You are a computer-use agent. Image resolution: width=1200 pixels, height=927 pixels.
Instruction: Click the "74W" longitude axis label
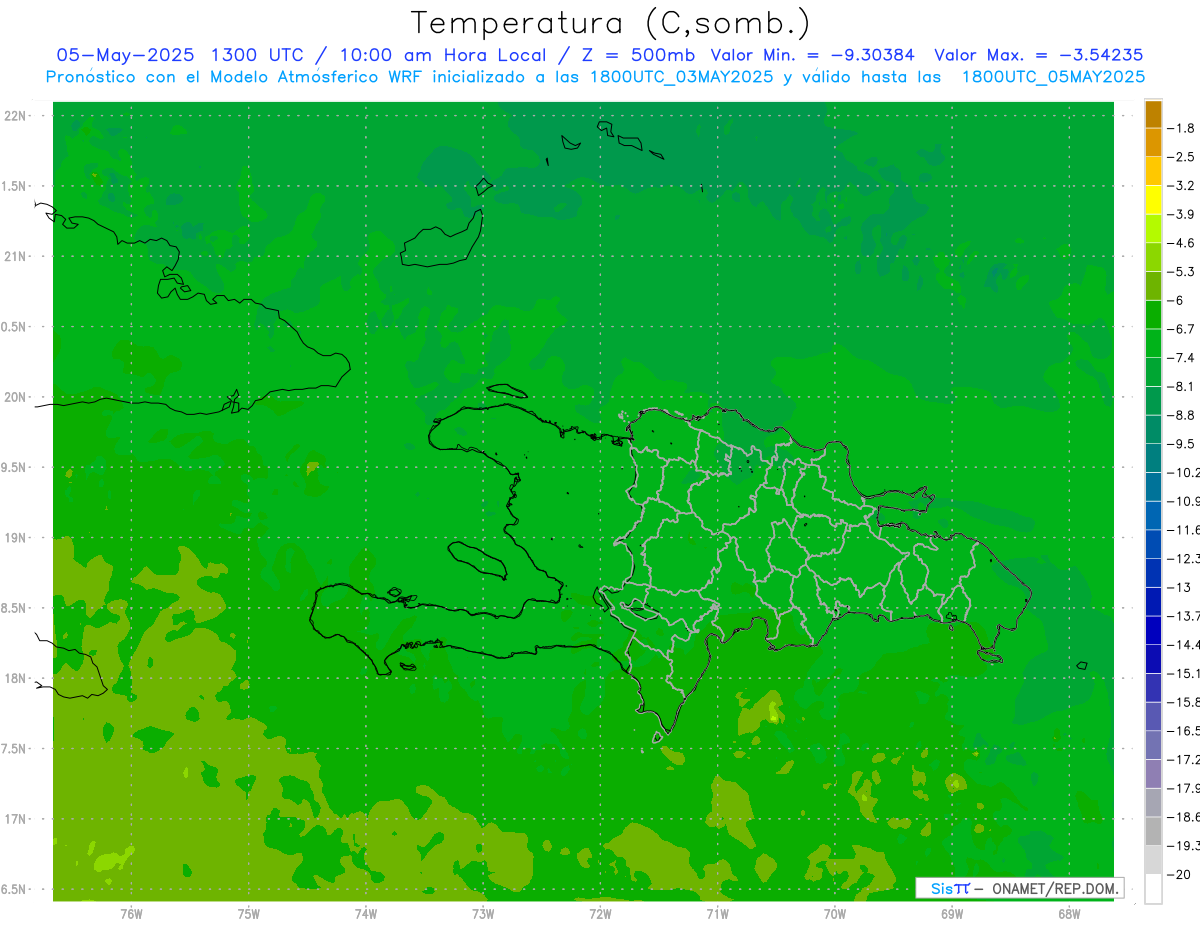(x=365, y=913)
